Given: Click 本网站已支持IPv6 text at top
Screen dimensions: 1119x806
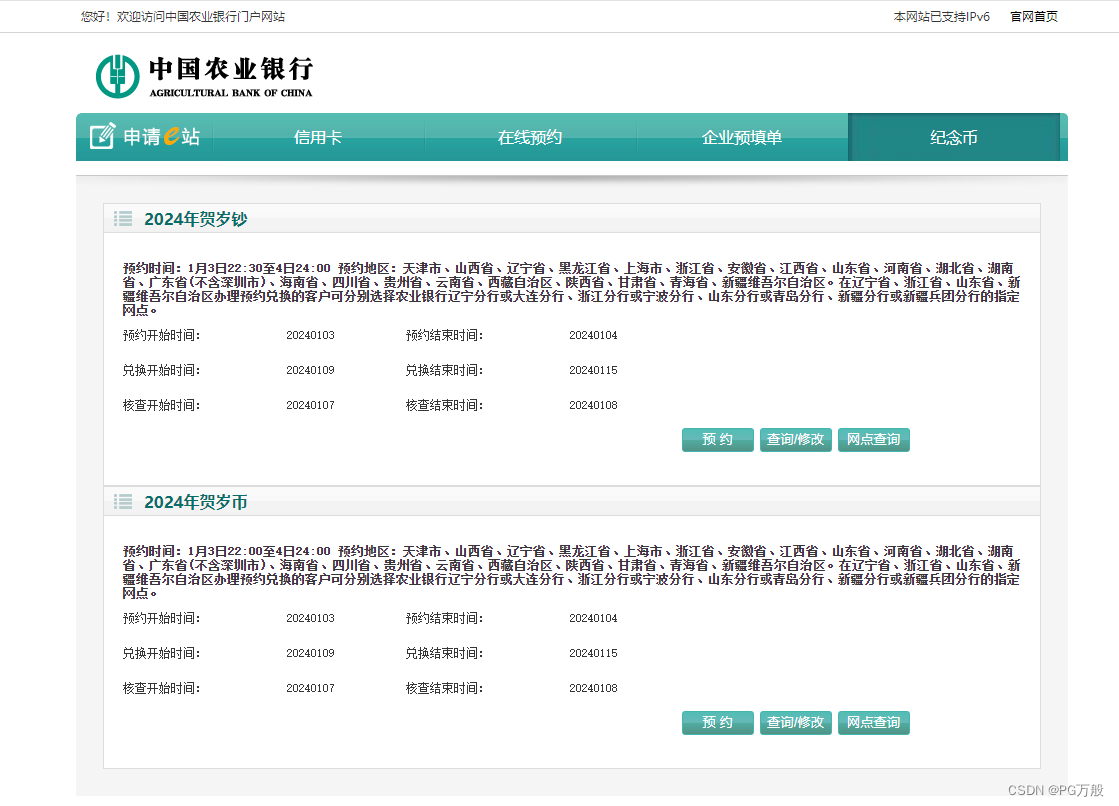Looking at the screenshot, I should pyautogui.click(x=941, y=16).
